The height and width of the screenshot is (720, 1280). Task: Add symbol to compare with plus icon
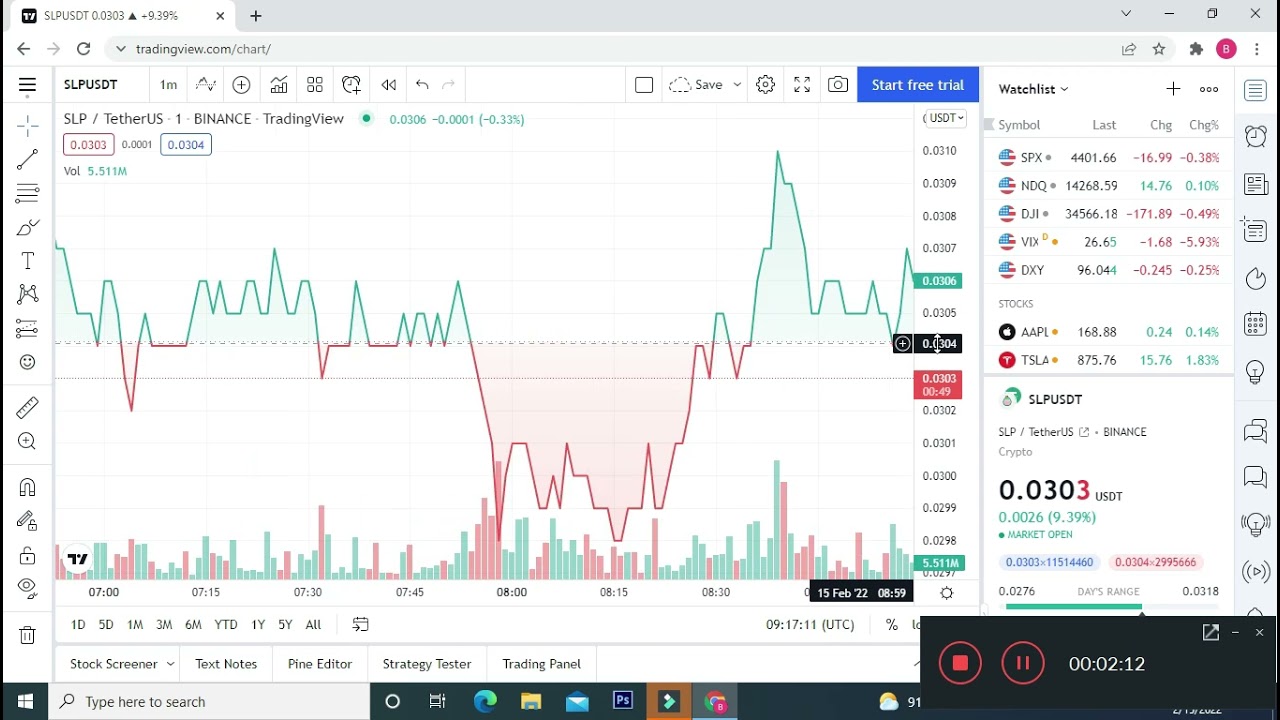[241, 85]
